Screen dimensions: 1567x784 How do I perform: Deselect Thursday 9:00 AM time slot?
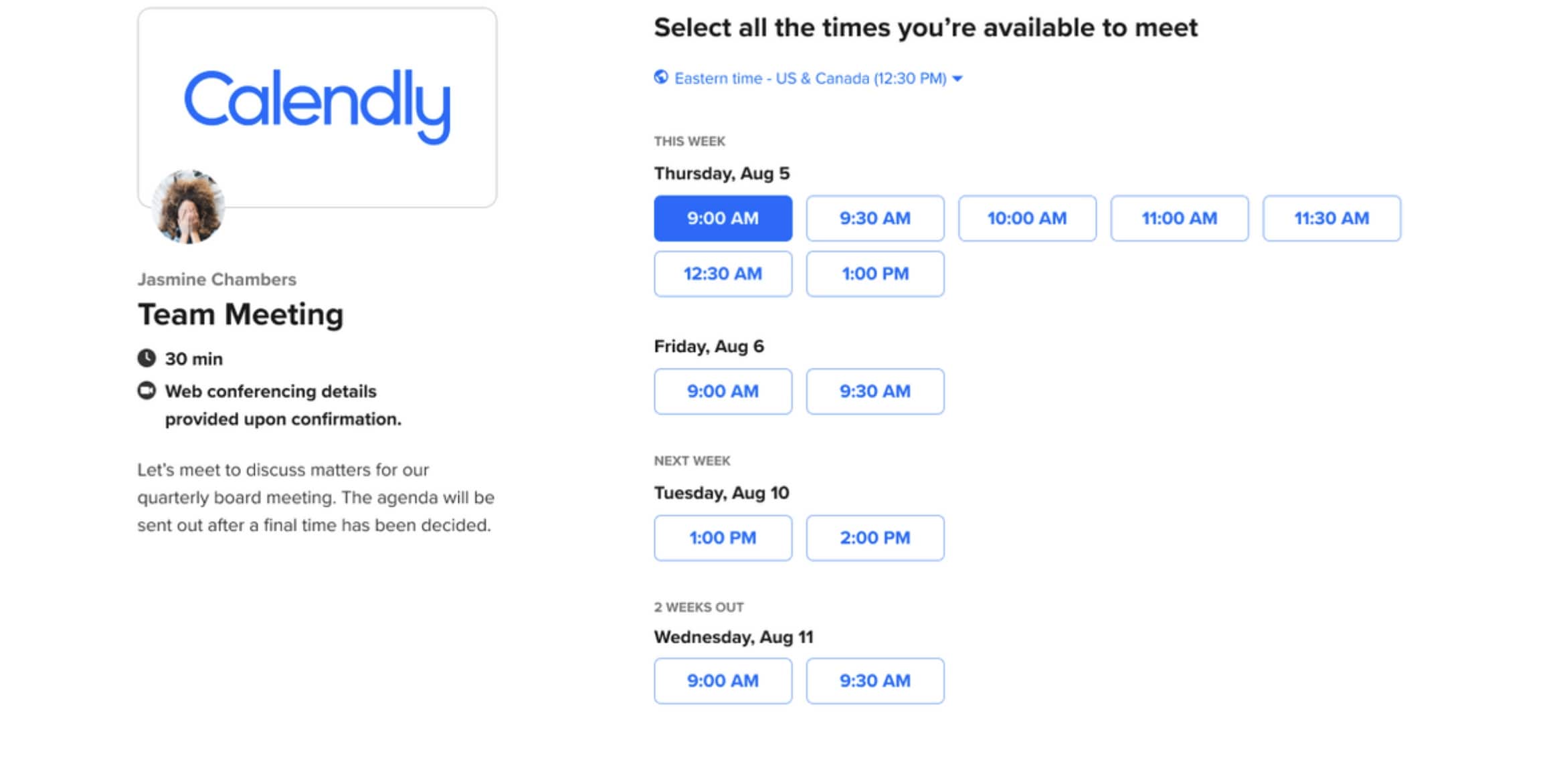(723, 218)
